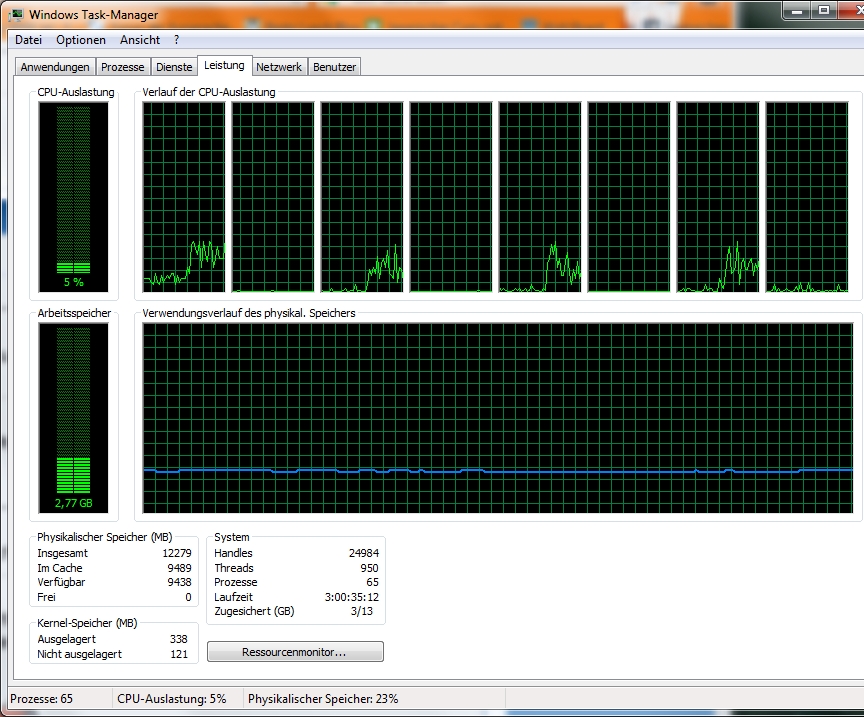Viewport: 864px width, 717px height.
Task: Click the status bar CPU-Auslastung: 5% entry
Action: 171,699
